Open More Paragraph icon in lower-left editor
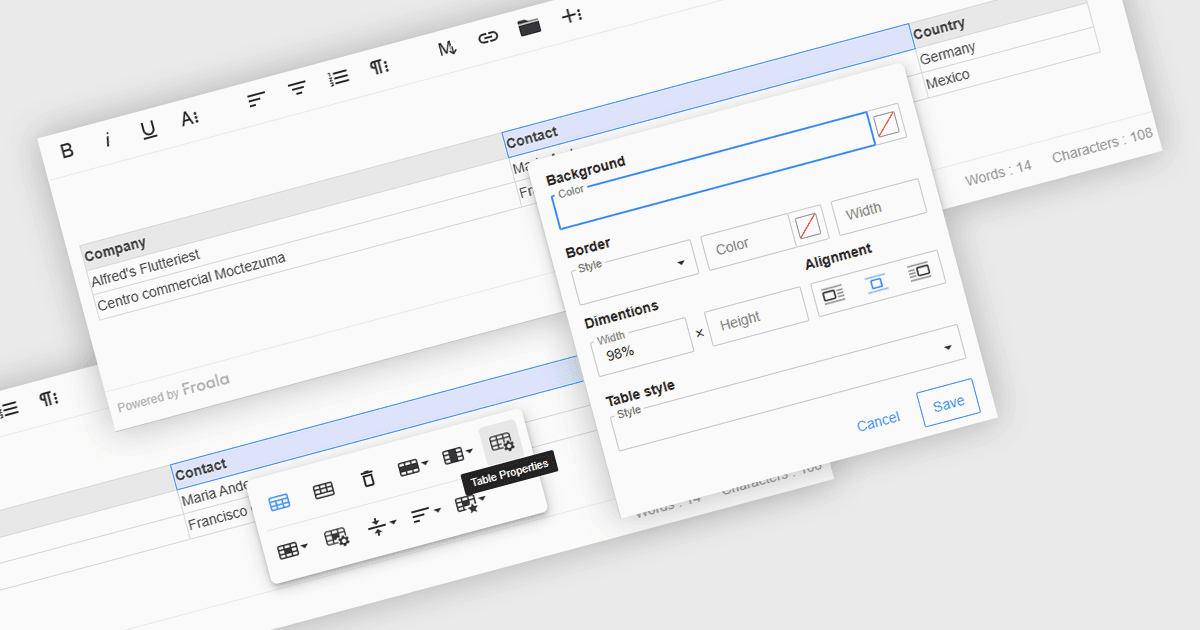The width and height of the screenshot is (1200, 630). click(x=48, y=398)
